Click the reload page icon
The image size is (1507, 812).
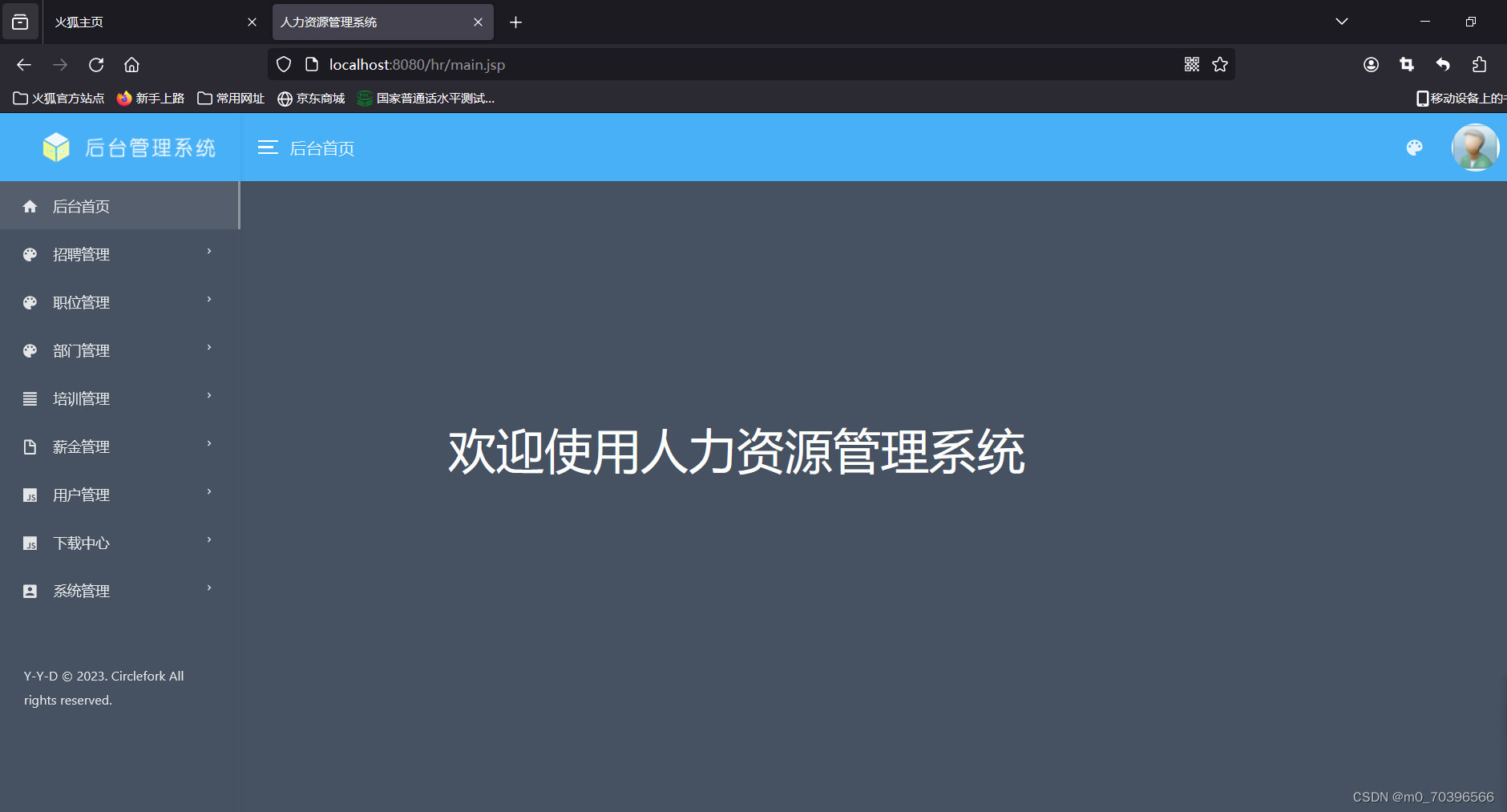(96, 64)
